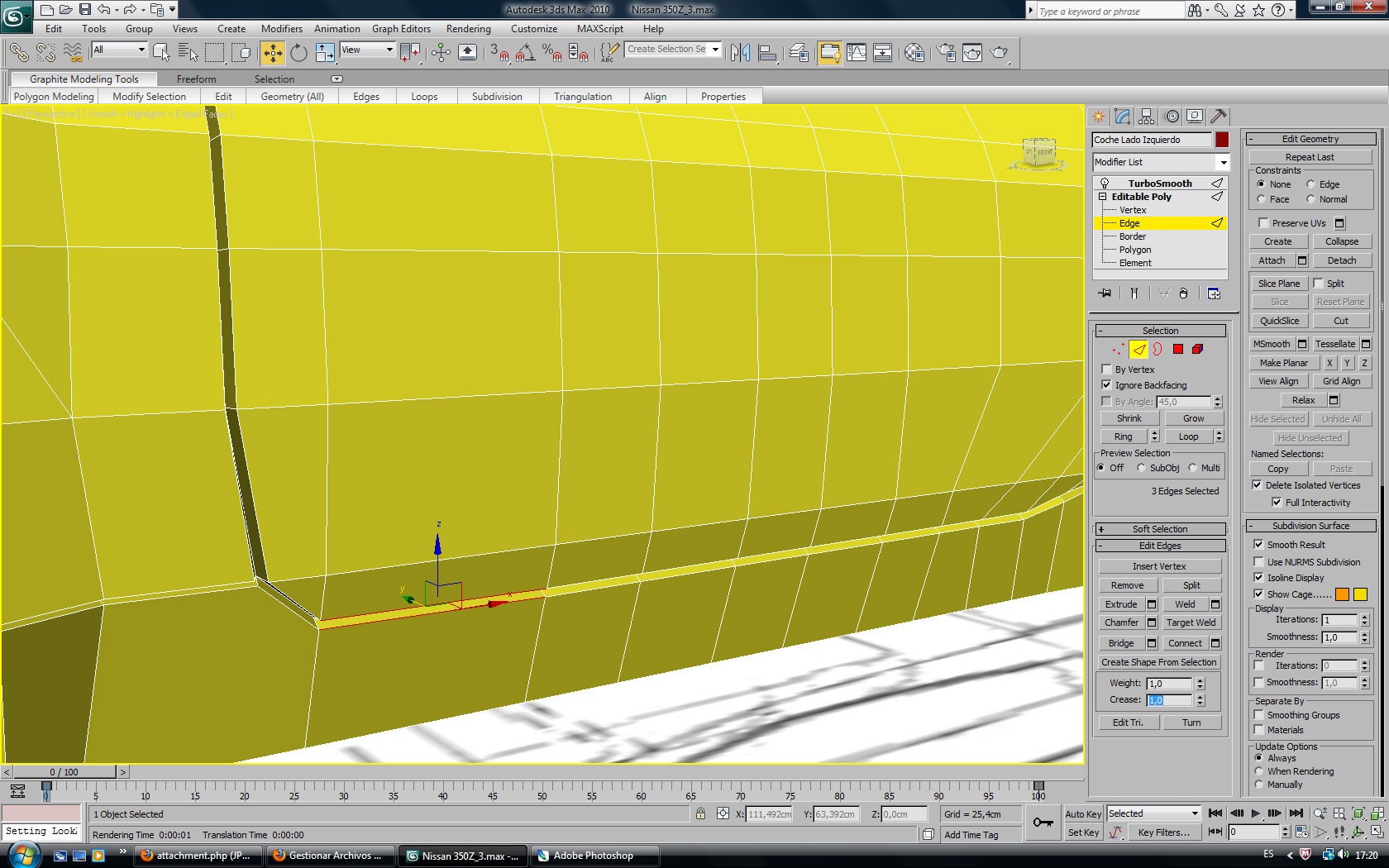
Task: Enable Preserve UVs checkbox
Action: pyautogui.click(x=1263, y=223)
